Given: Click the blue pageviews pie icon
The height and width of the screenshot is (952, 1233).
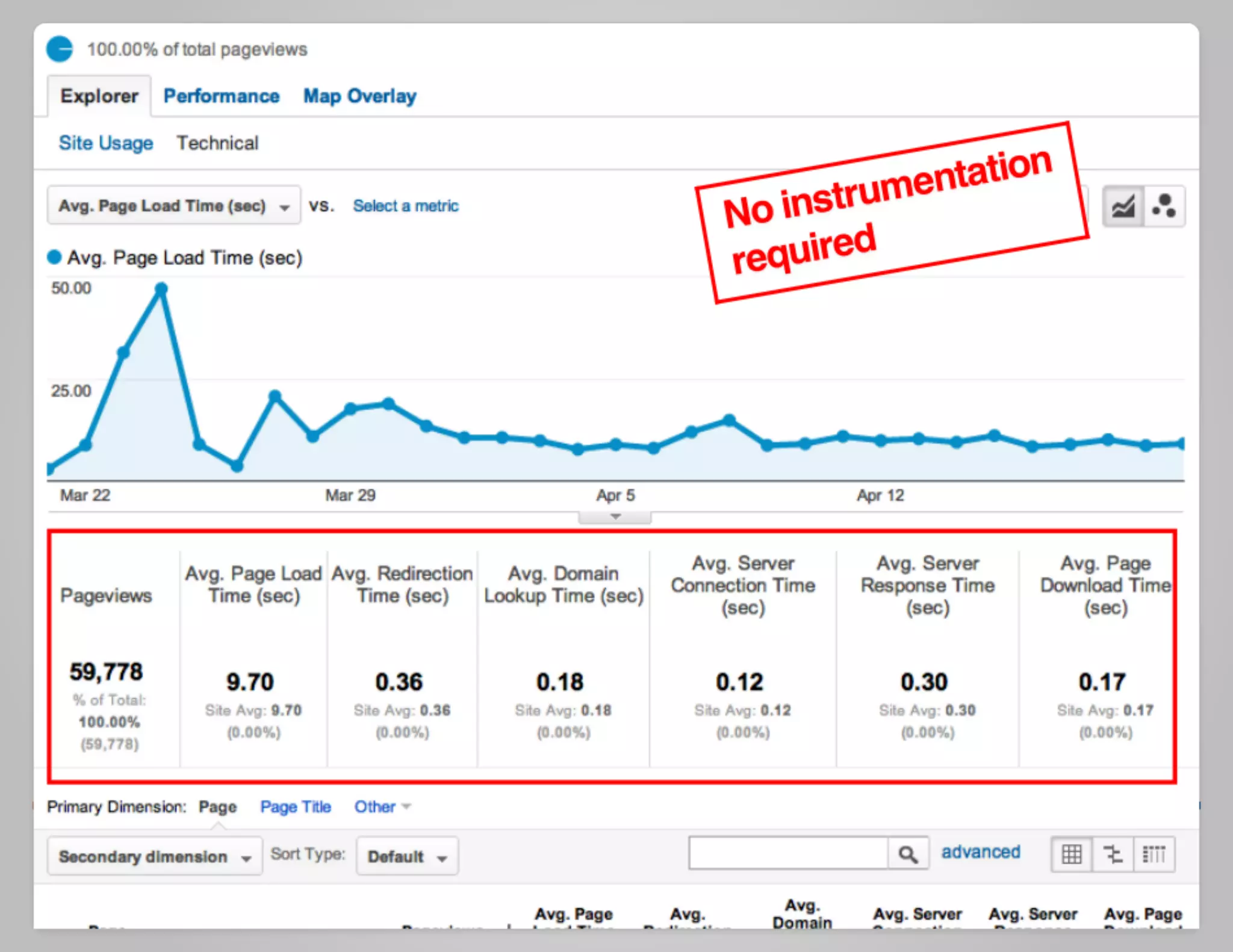Looking at the screenshot, I should [60, 49].
